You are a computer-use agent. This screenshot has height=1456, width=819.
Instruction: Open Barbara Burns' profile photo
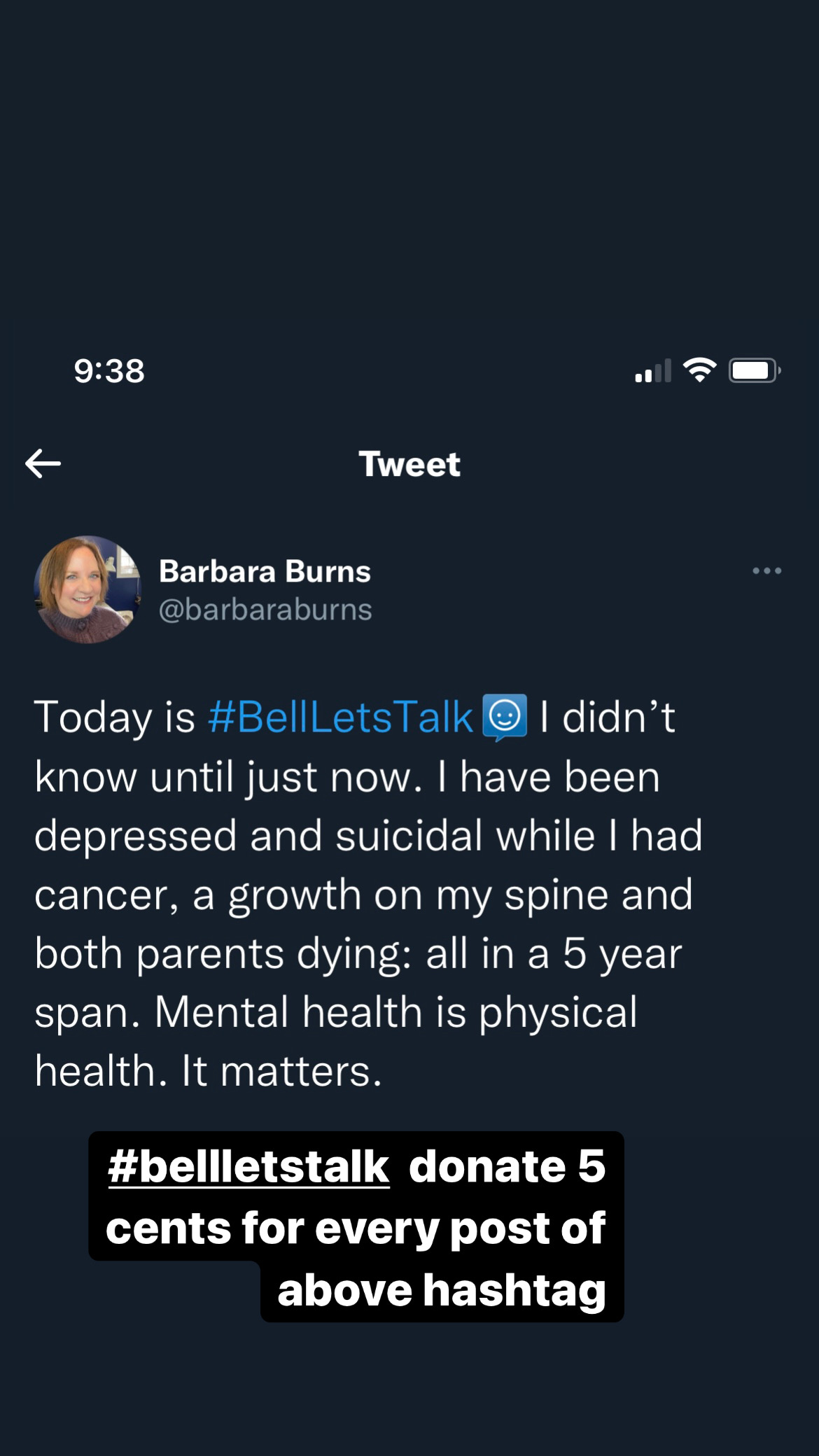87,589
